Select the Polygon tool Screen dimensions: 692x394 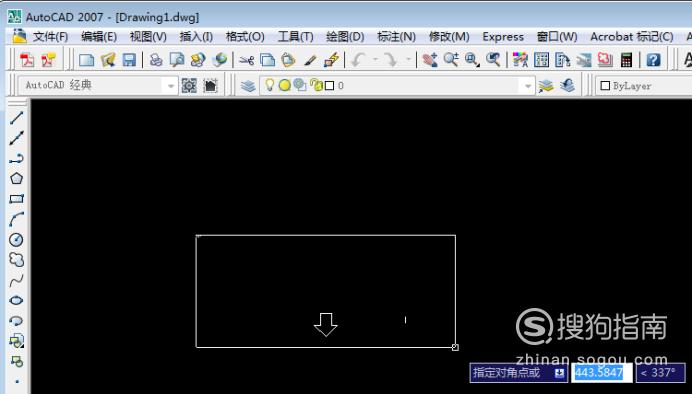(x=16, y=179)
